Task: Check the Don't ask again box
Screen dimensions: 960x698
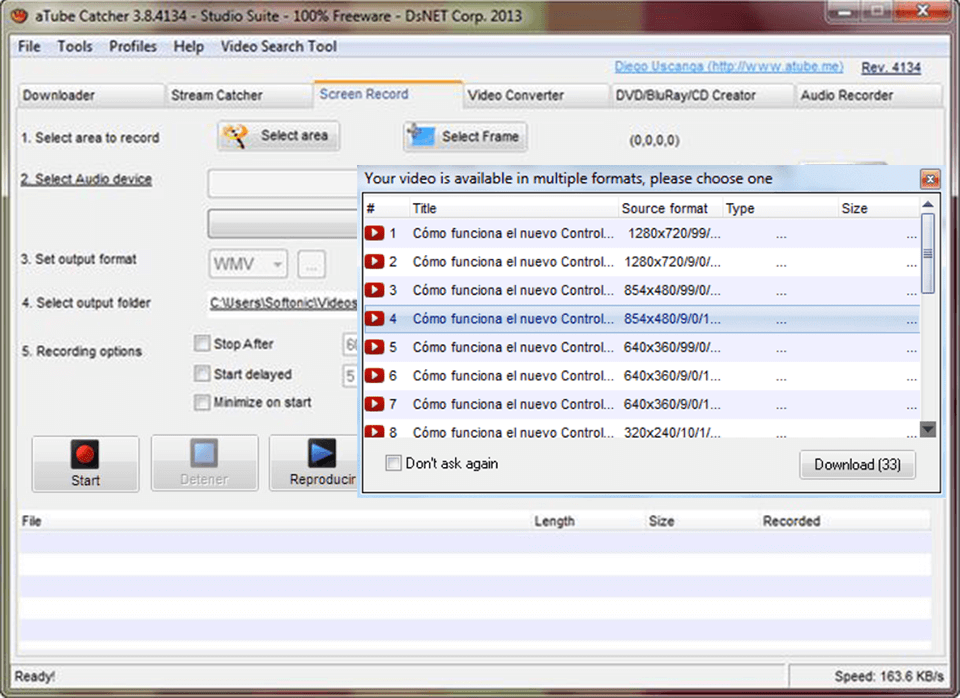Action: 393,463
